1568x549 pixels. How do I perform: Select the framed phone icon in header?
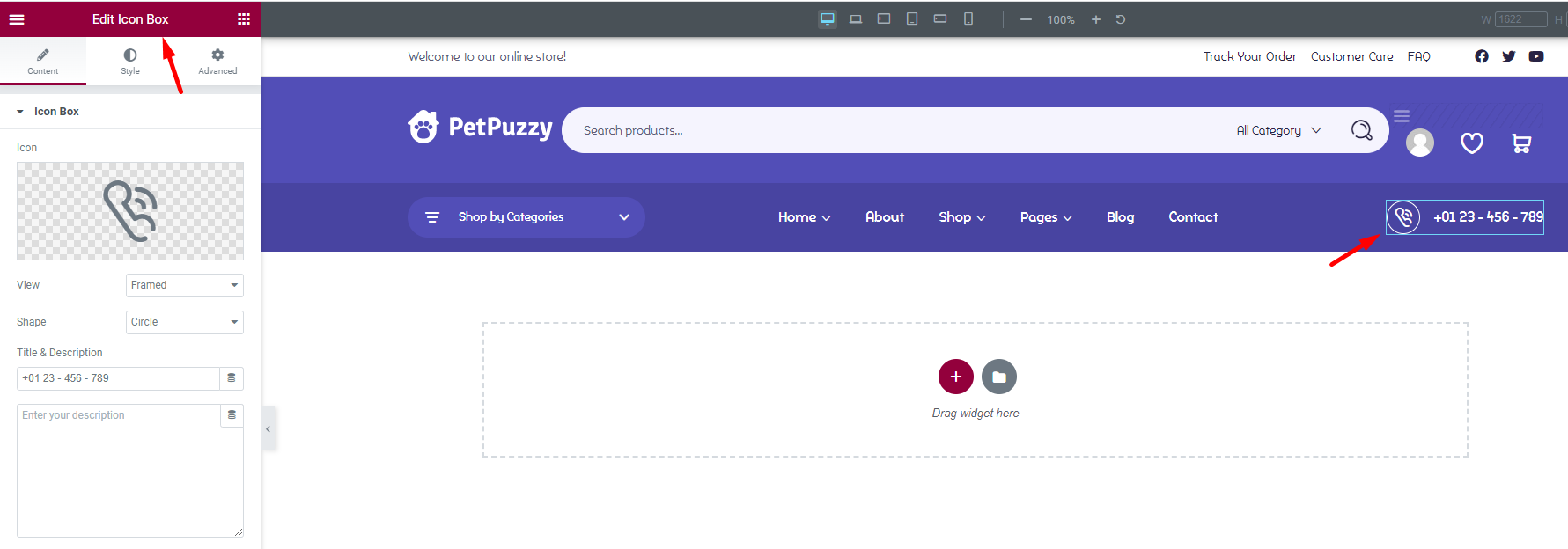pyautogui.click(x=1403, y=217)
